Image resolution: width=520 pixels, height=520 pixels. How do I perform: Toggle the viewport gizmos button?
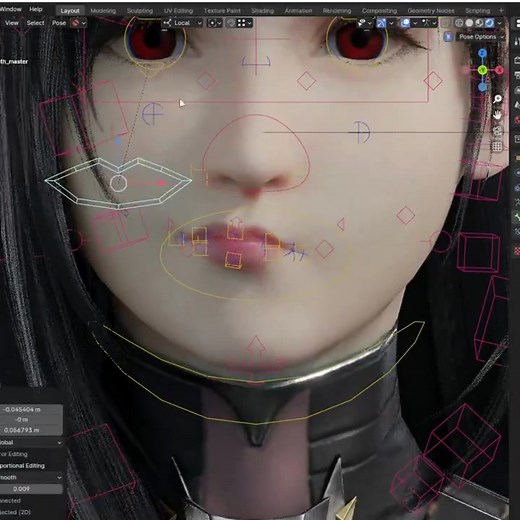pos(381,23)
